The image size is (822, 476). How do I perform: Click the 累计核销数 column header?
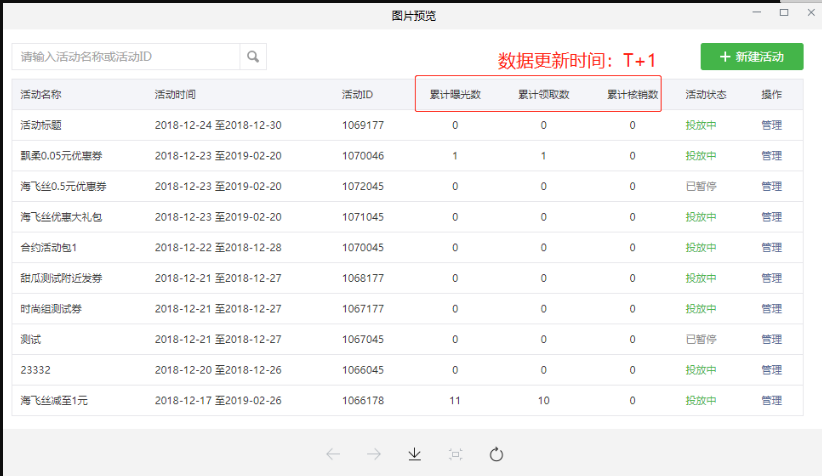coord(632,94)
